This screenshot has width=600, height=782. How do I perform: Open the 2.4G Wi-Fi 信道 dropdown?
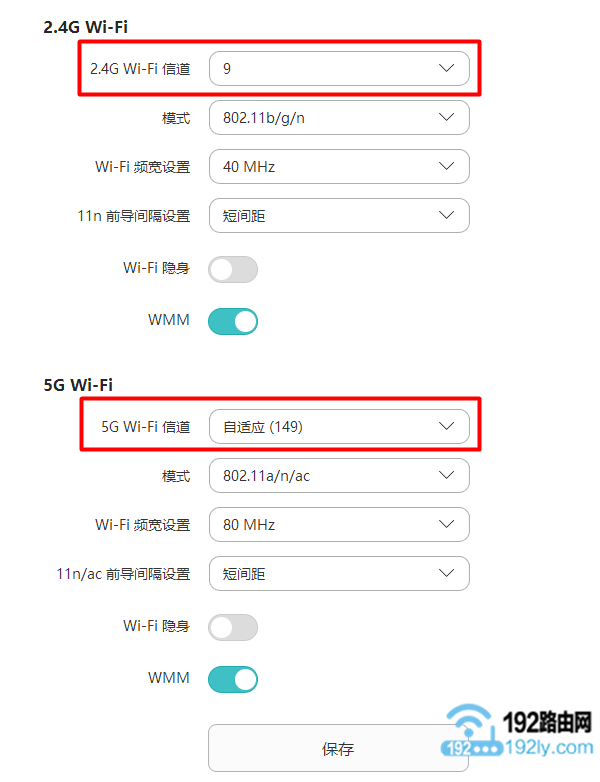[x=338, y=69]
